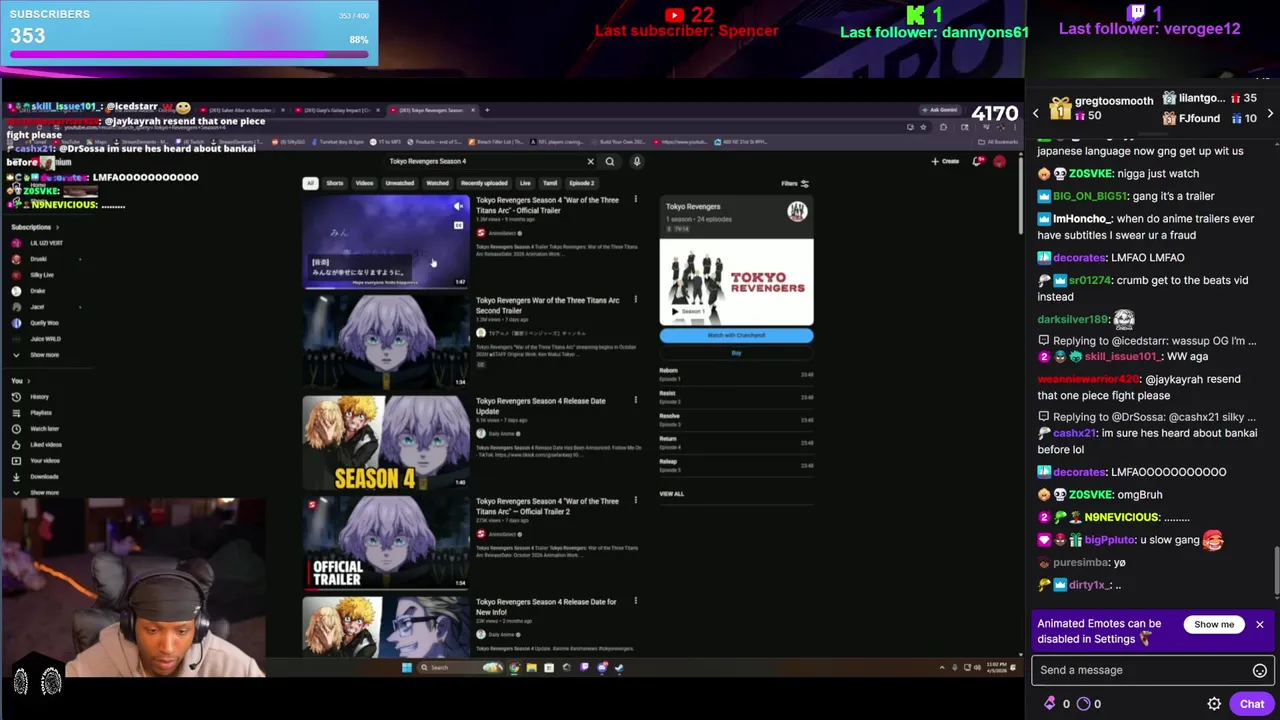Select the Watched filter chip

(437, 183)
